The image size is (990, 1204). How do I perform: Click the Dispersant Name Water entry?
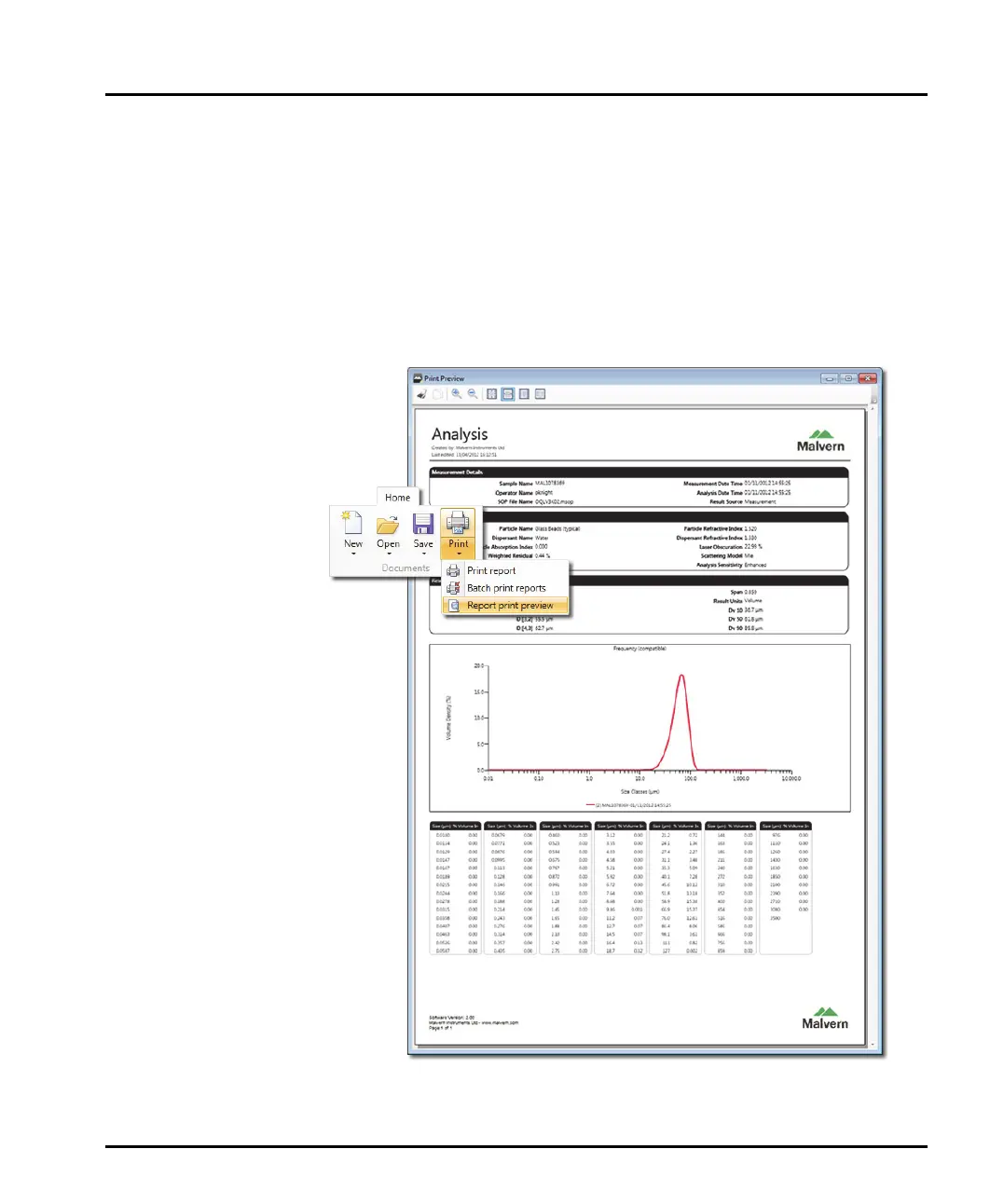point(520,538)
